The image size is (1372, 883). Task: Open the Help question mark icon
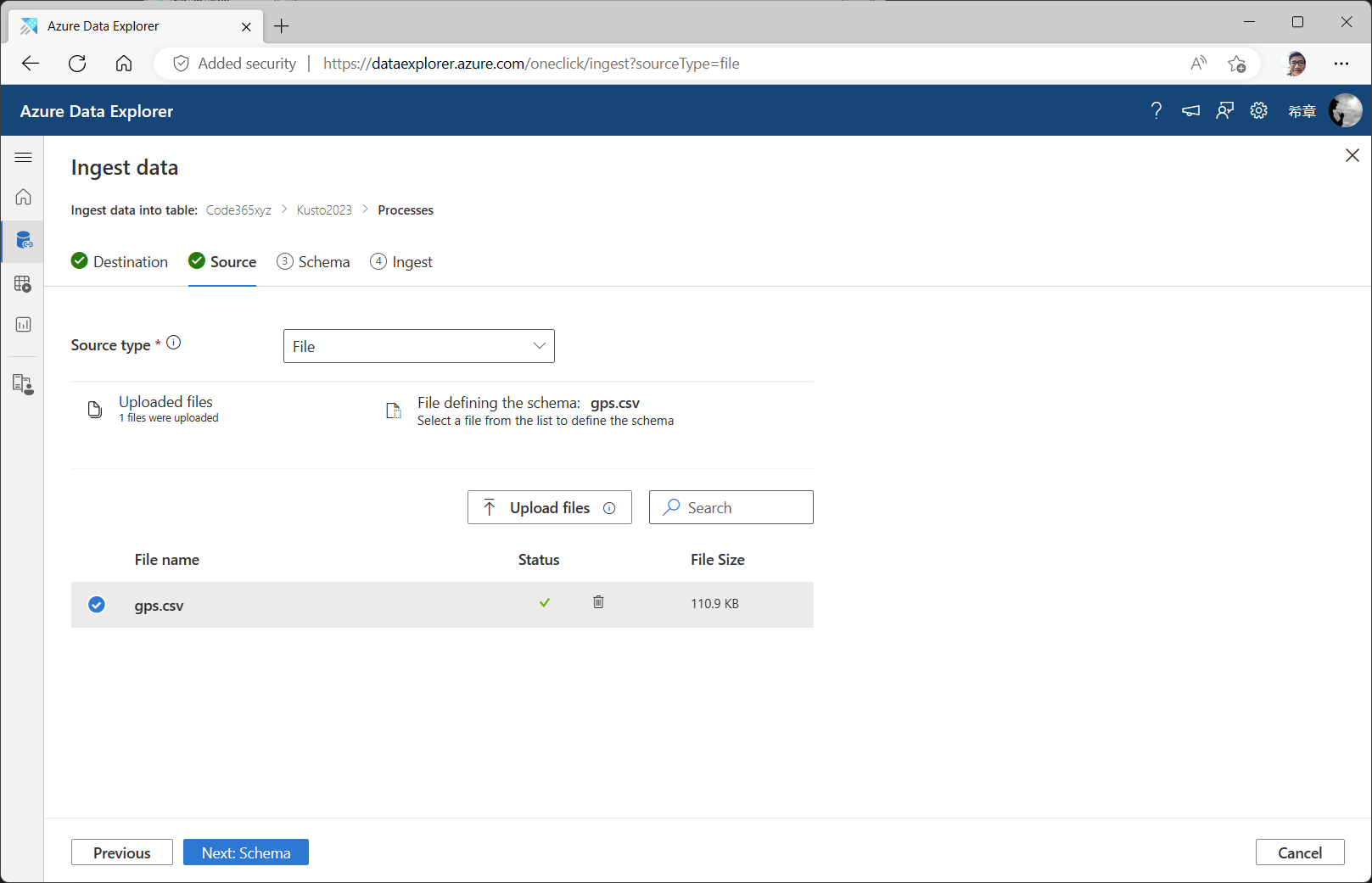point(1156,110)
